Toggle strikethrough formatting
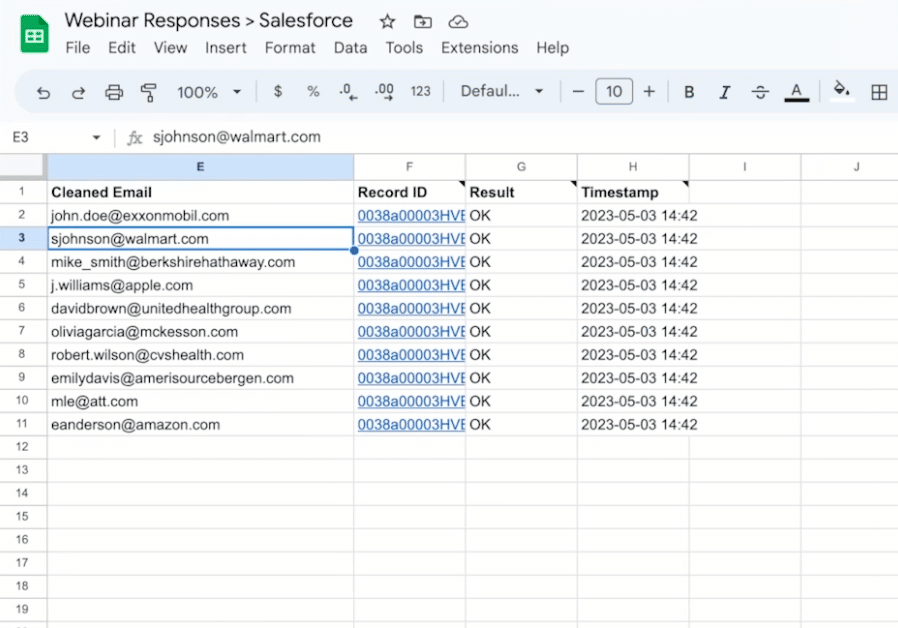The width and height of the screenshot is (898, 628). [x=760, y=92]
